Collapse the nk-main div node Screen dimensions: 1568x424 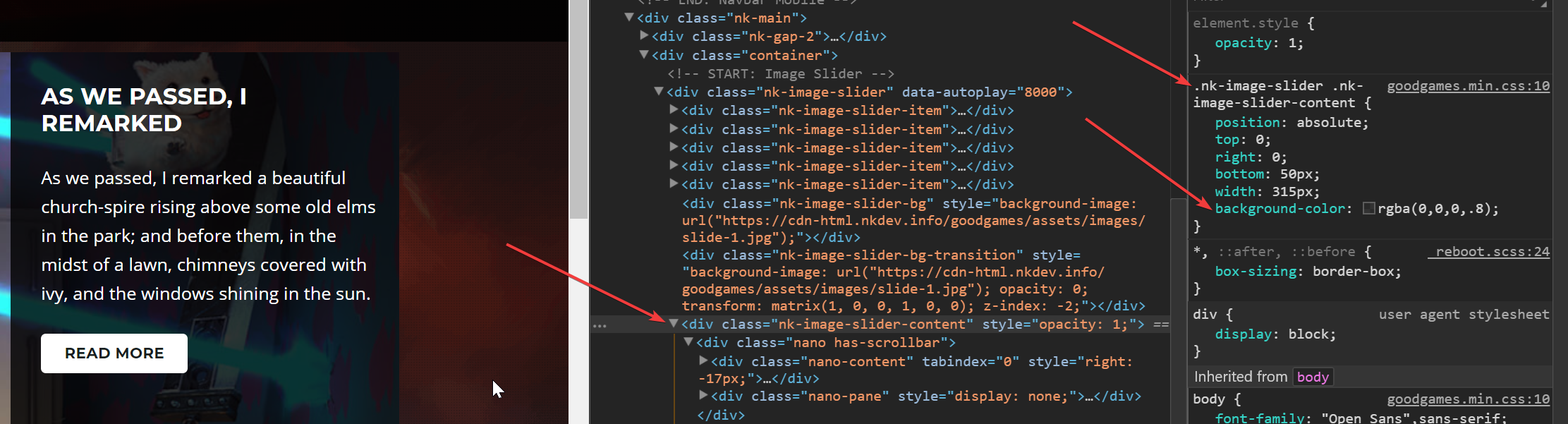click(629, 18)
